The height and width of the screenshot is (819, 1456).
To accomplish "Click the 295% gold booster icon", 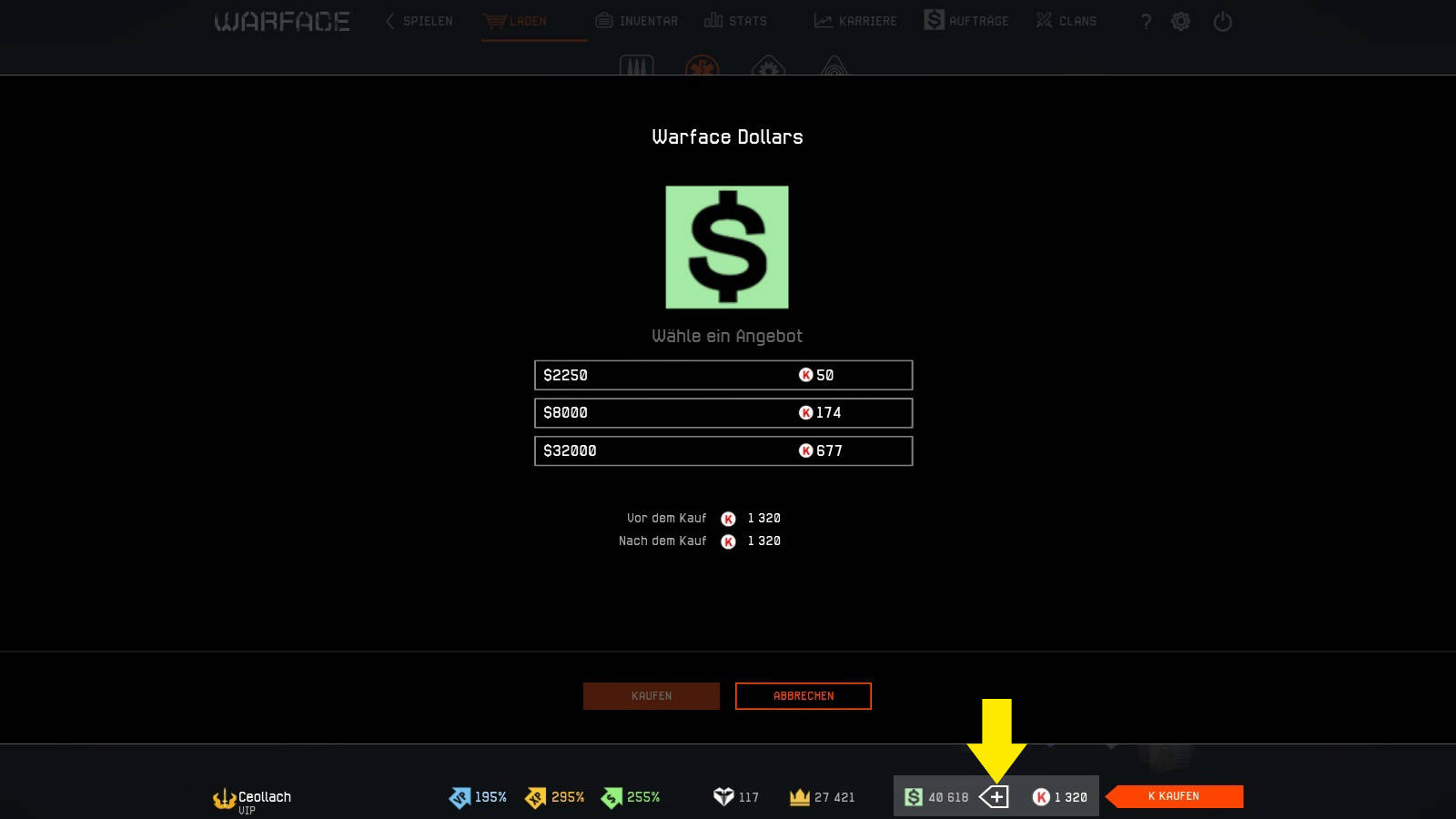I will (536, 798).
